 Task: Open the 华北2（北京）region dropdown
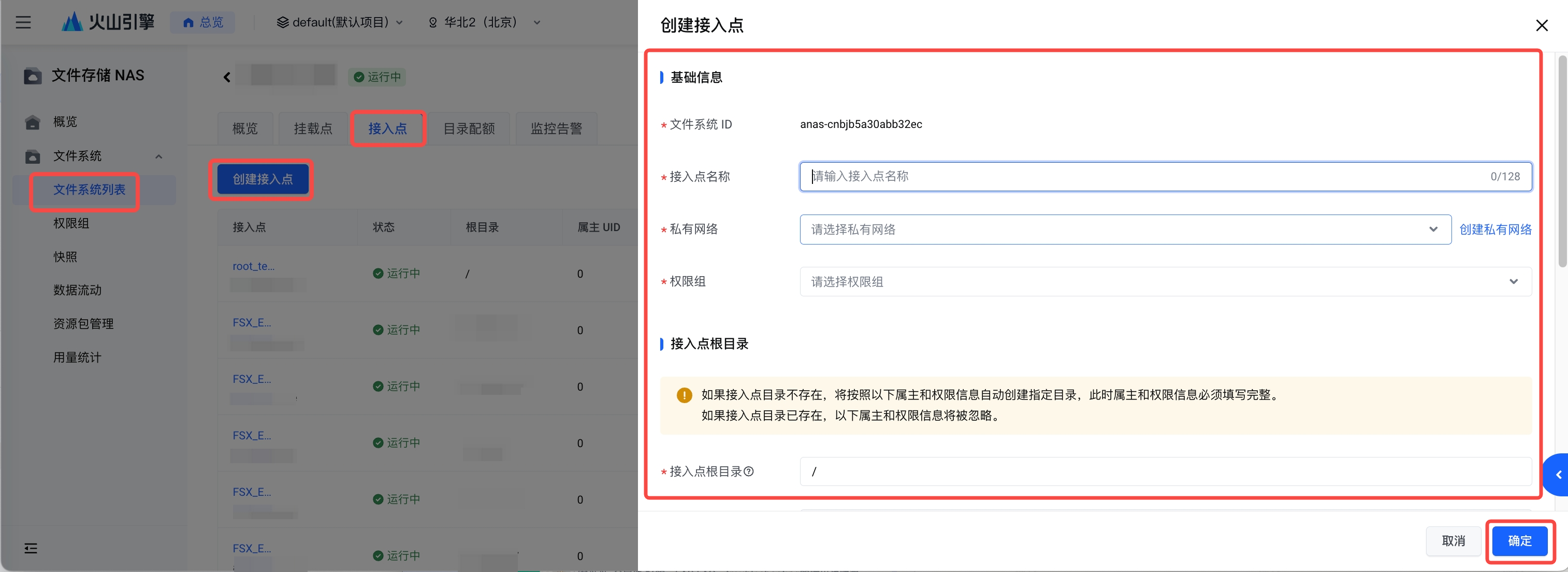[485, 23]
